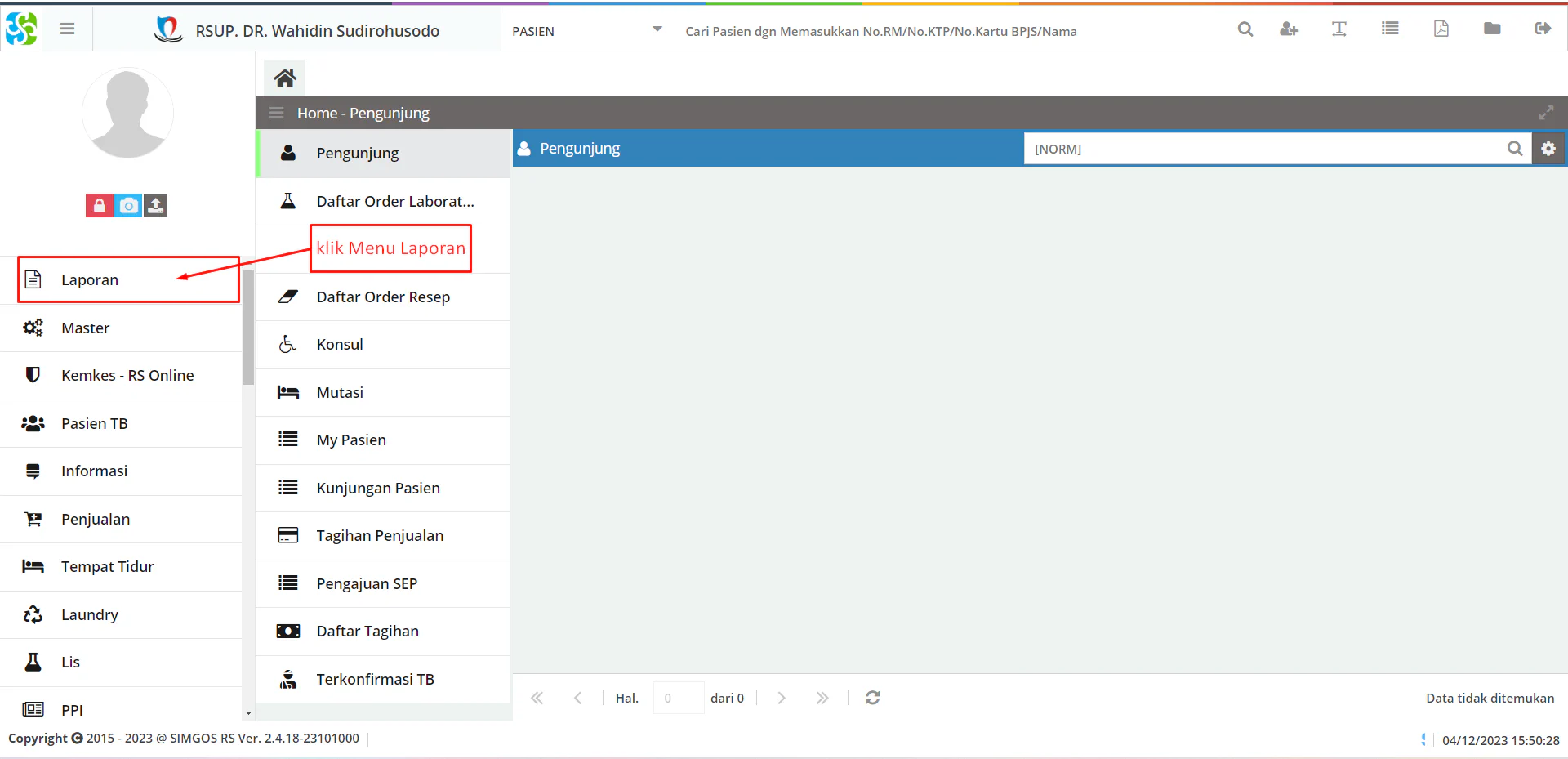
Task: Click the add-user icon in top bar
Action: pos(1289,29)
